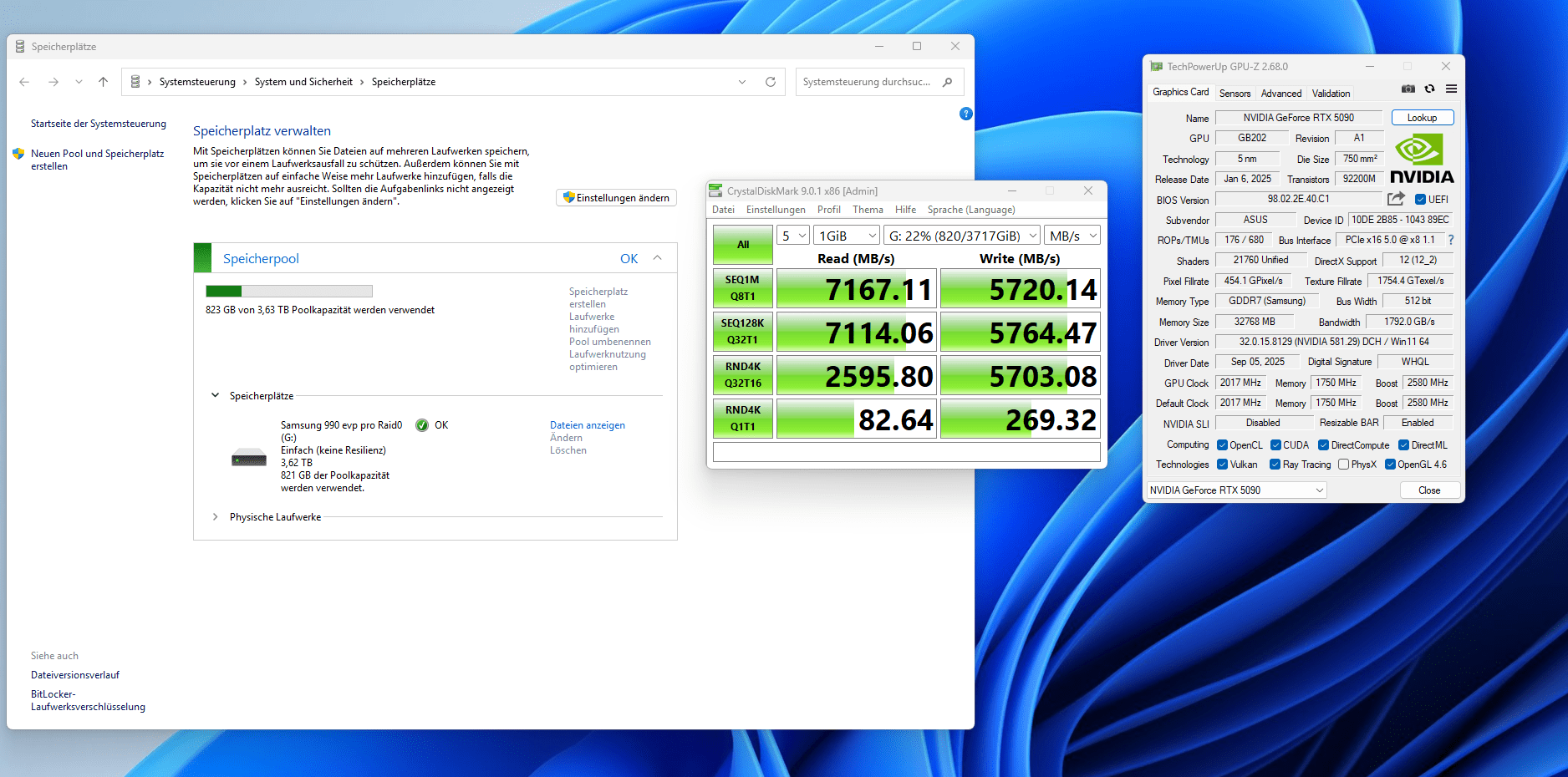
Task: Open Profil menu in CrystalDiskMark
Action: [829, 210]
